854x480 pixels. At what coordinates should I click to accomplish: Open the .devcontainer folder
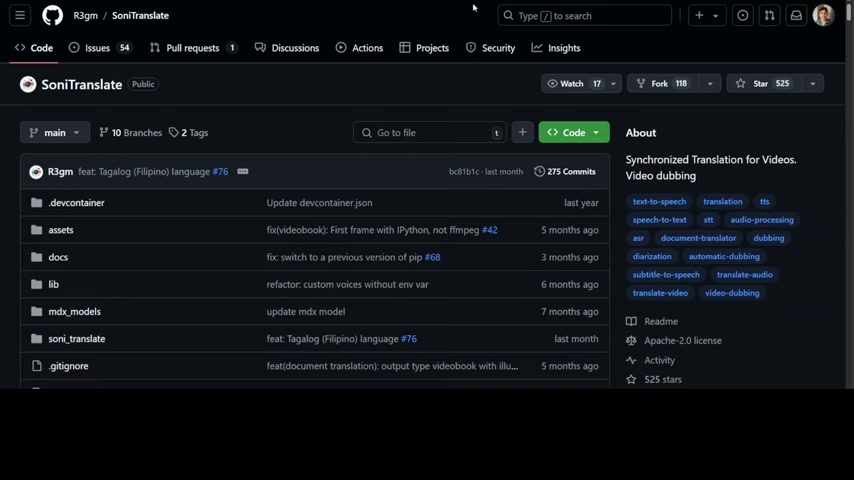point(76,203)
